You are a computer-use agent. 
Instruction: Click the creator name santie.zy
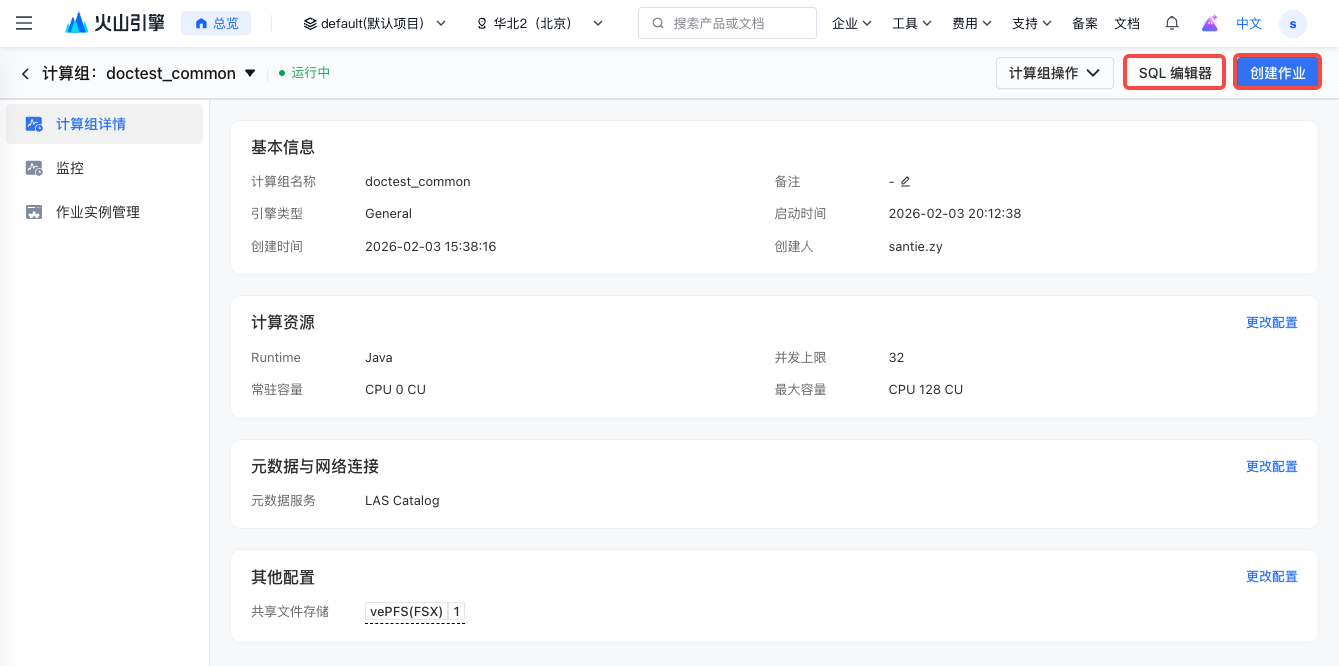[915, 246]
